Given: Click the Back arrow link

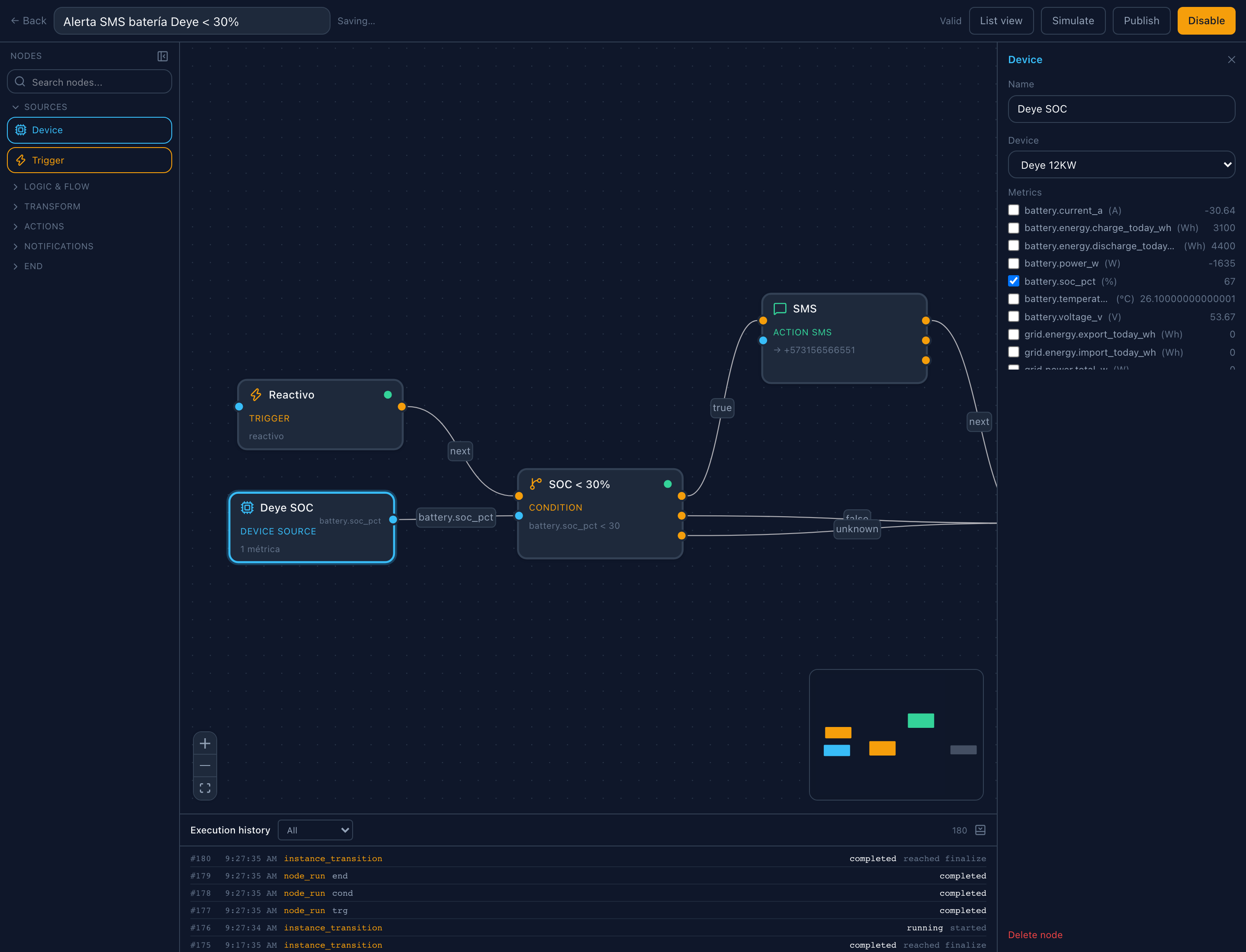Looking at the screenshot, I should click(x=28, y=21).
